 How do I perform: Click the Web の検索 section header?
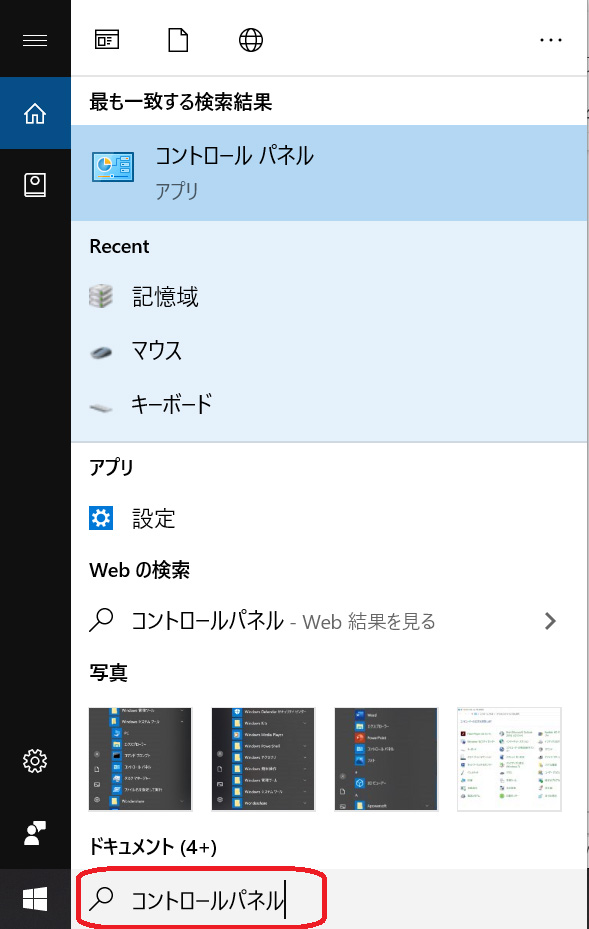(x=140, y=570)
